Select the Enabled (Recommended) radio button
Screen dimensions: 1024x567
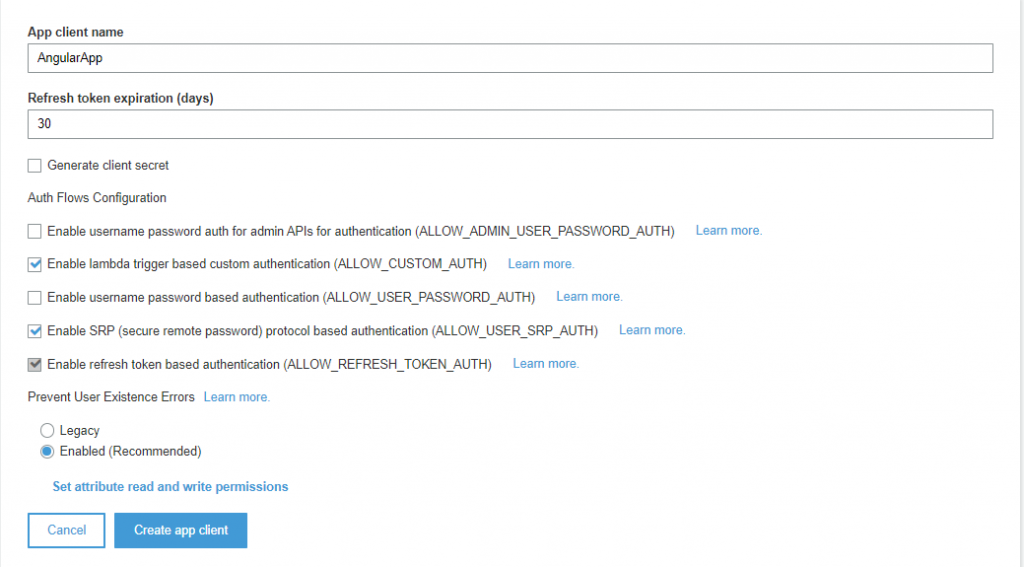click(47, 451)
